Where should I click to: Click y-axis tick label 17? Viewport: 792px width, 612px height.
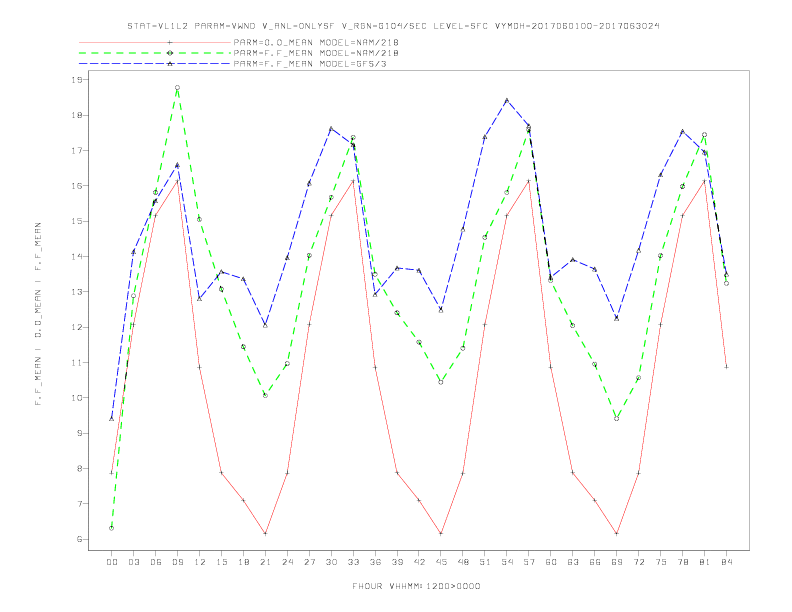point(77,150)
